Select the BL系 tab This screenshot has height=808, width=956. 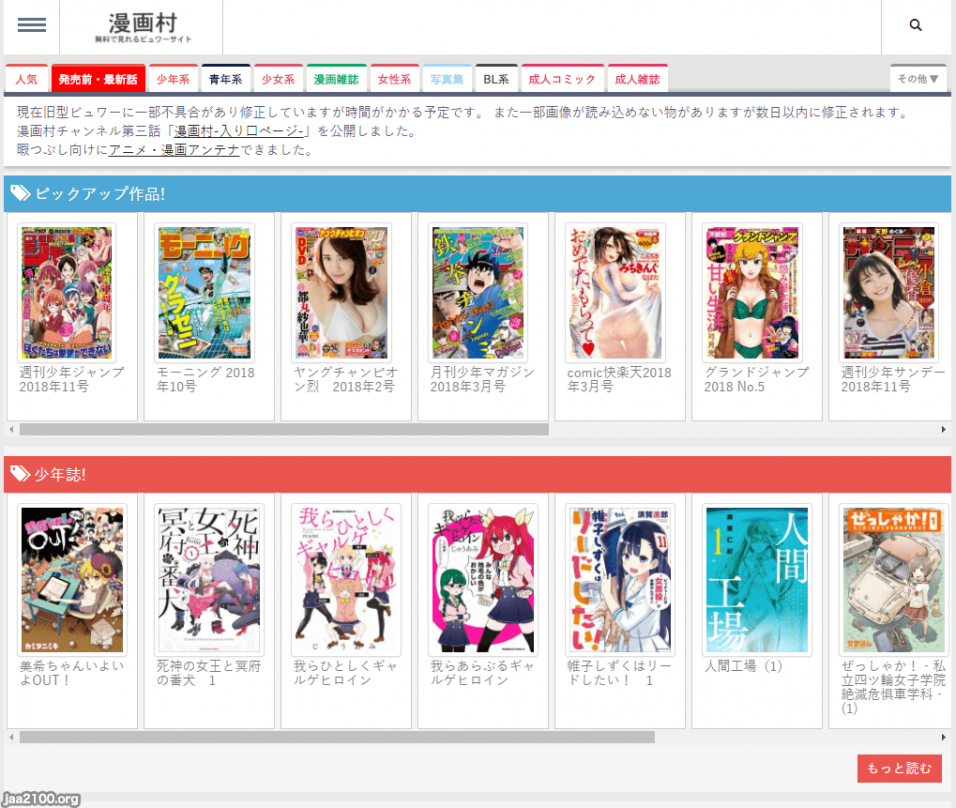(496, 79)
